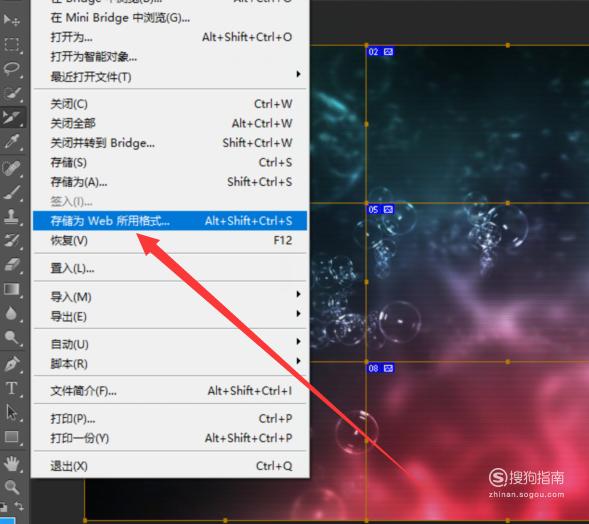Select the Blur tool
Viewport: 589px width, 524px height.
11,313
